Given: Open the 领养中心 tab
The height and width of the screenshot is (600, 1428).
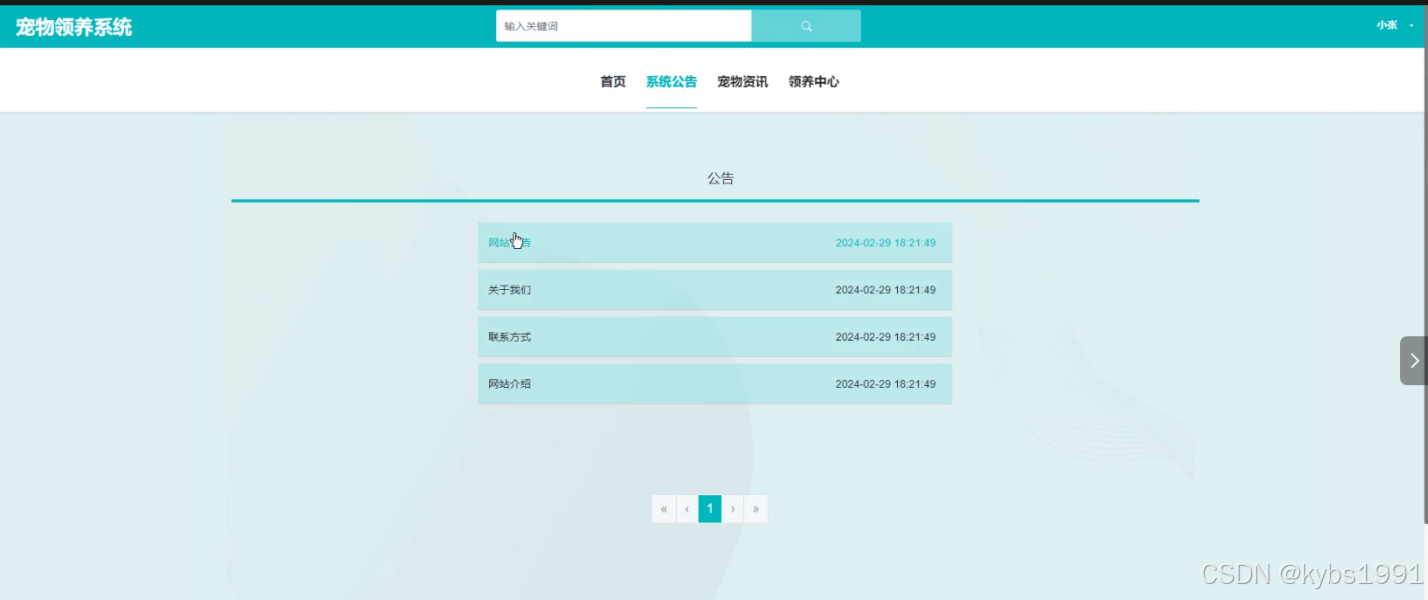Looking at the screenshot, I should tap(813, 82).
